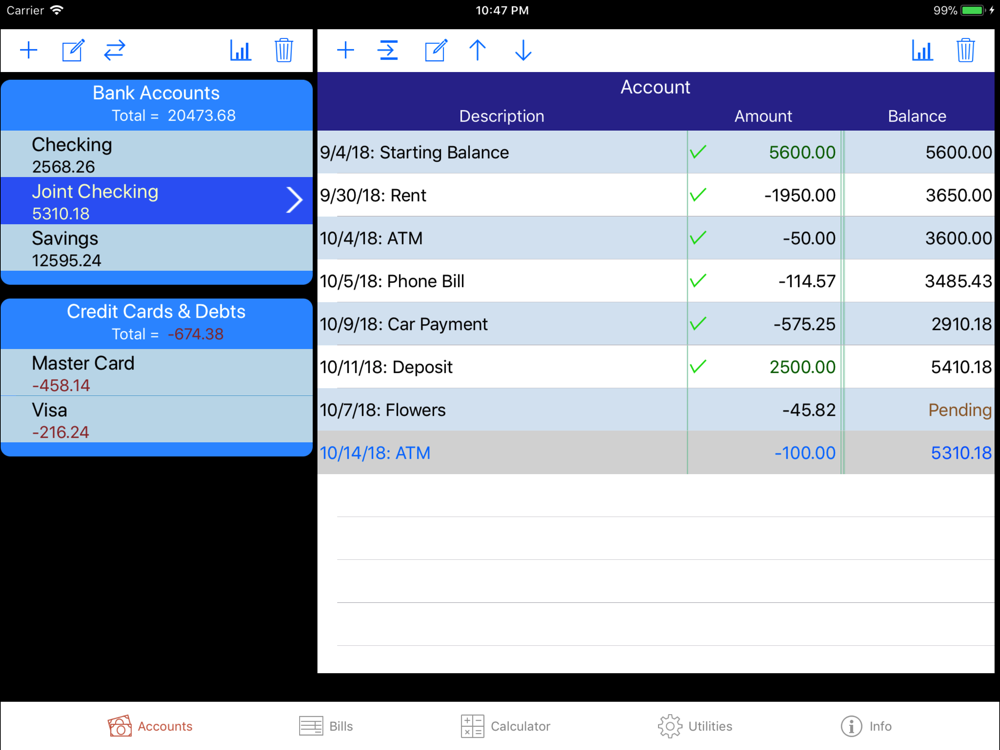Open the Calculator tab
Viewport: 1000px width, 750px height.
tap(505, 726)
